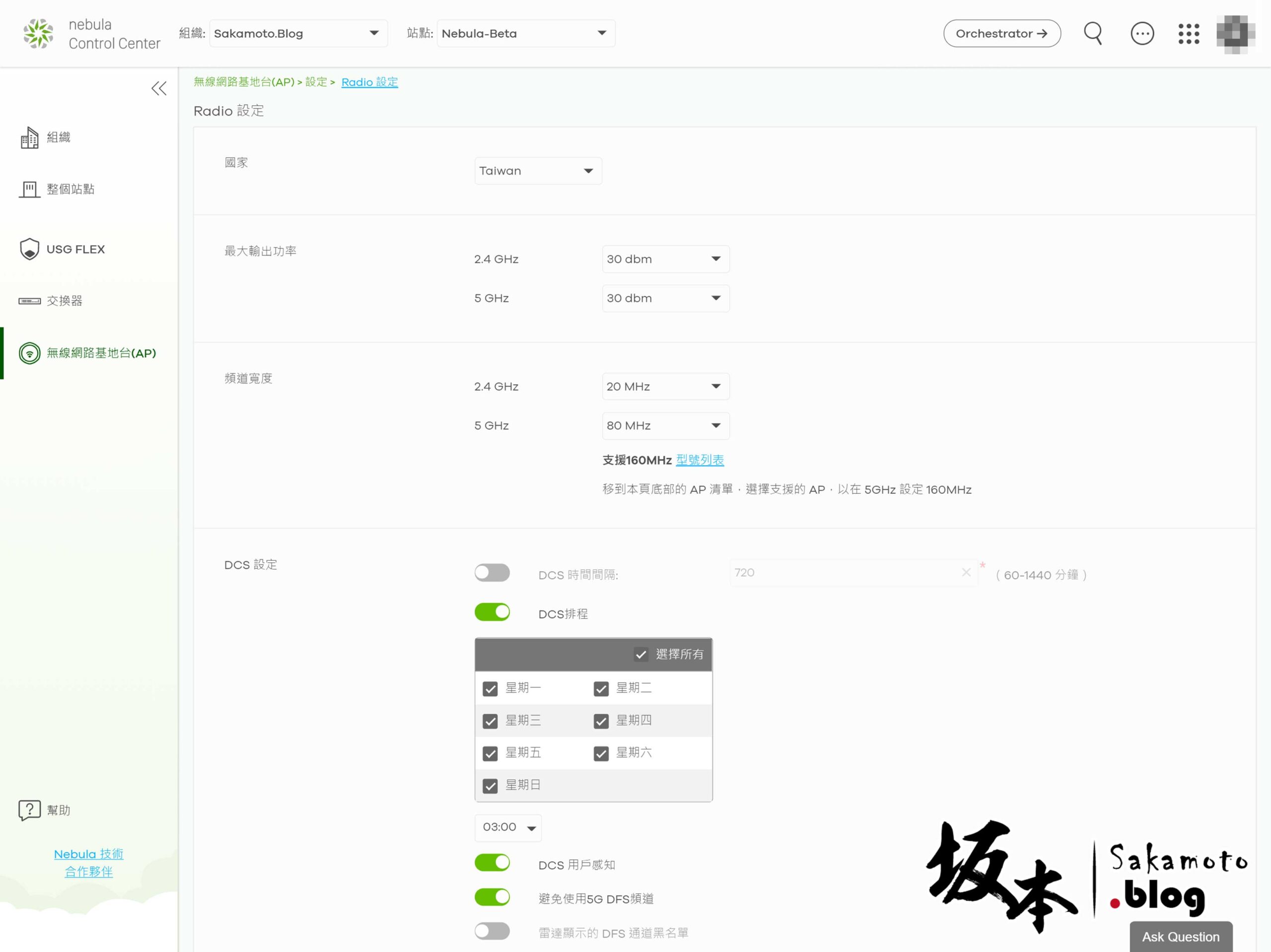This screenshot has width=1271, height=952.
Task: Uncheck the 星期四 checkbox
Action: click(601, 721)
